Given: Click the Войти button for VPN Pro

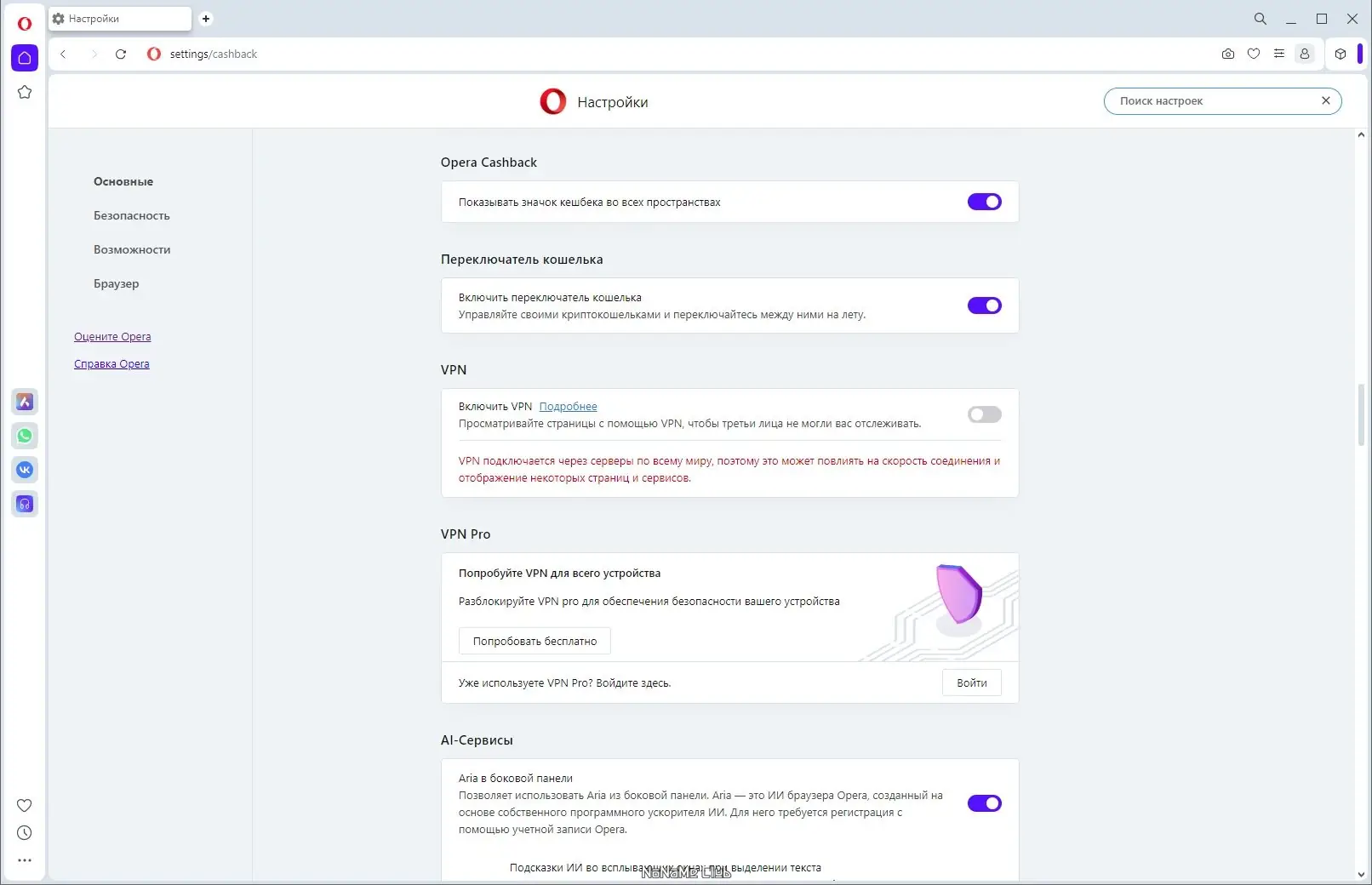Looking at the screenshot, I should [x=972, y=682].
